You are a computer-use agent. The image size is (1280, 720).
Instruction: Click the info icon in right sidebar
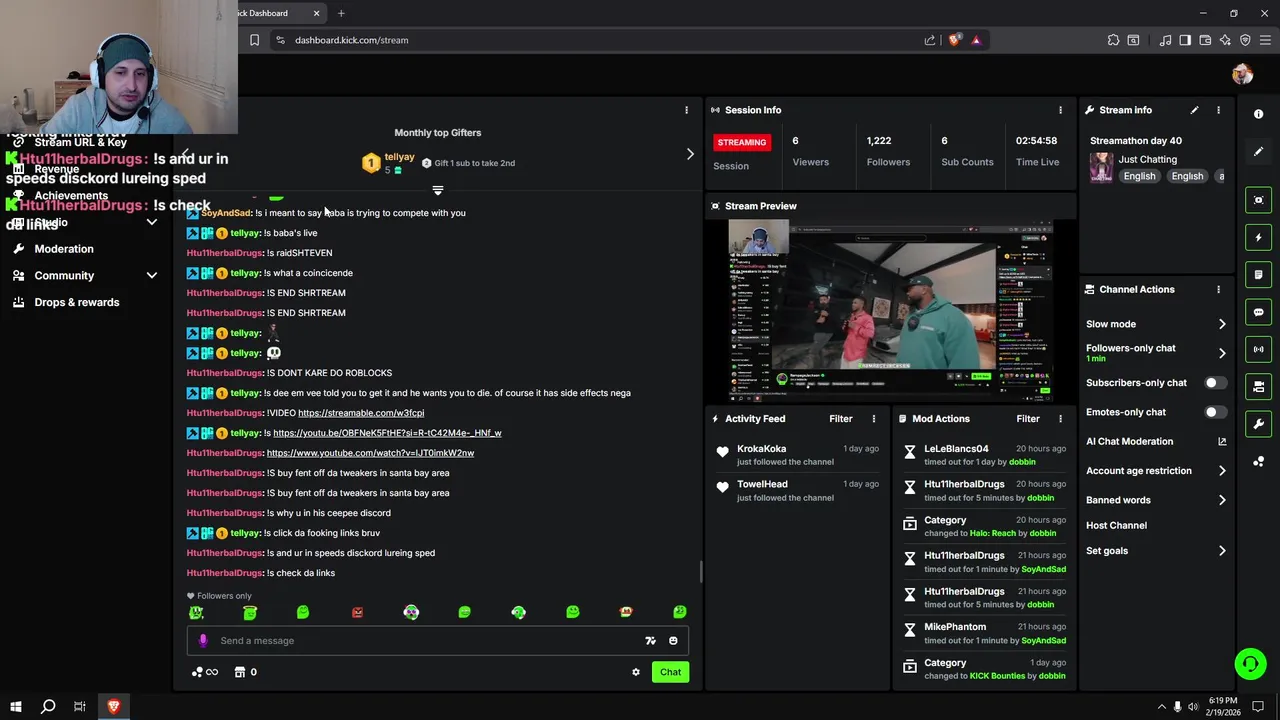click(x=1259, y=114)
